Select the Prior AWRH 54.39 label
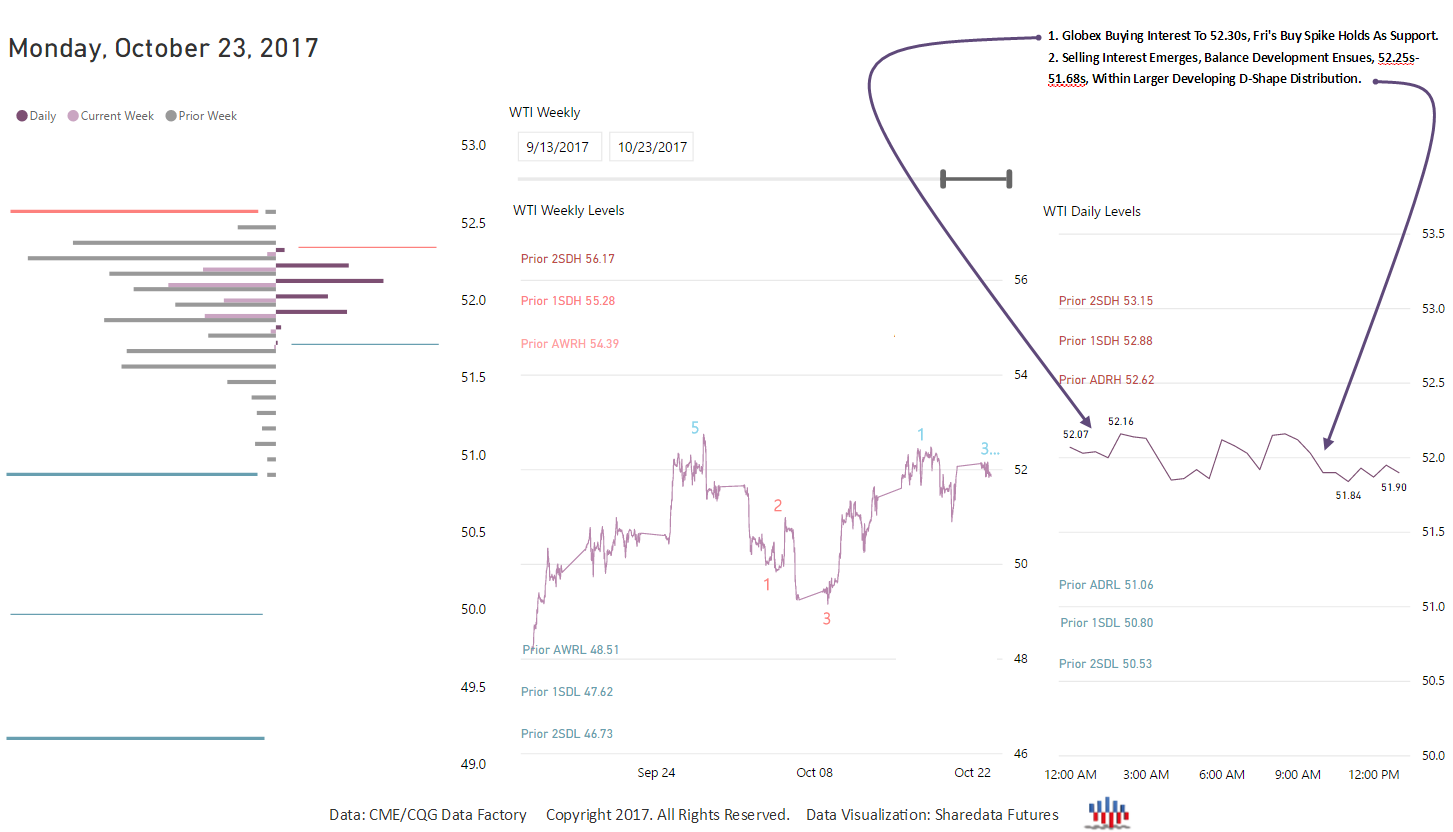Image resolution: width=1453 pixels, height=832 pixels. (569, 344)
